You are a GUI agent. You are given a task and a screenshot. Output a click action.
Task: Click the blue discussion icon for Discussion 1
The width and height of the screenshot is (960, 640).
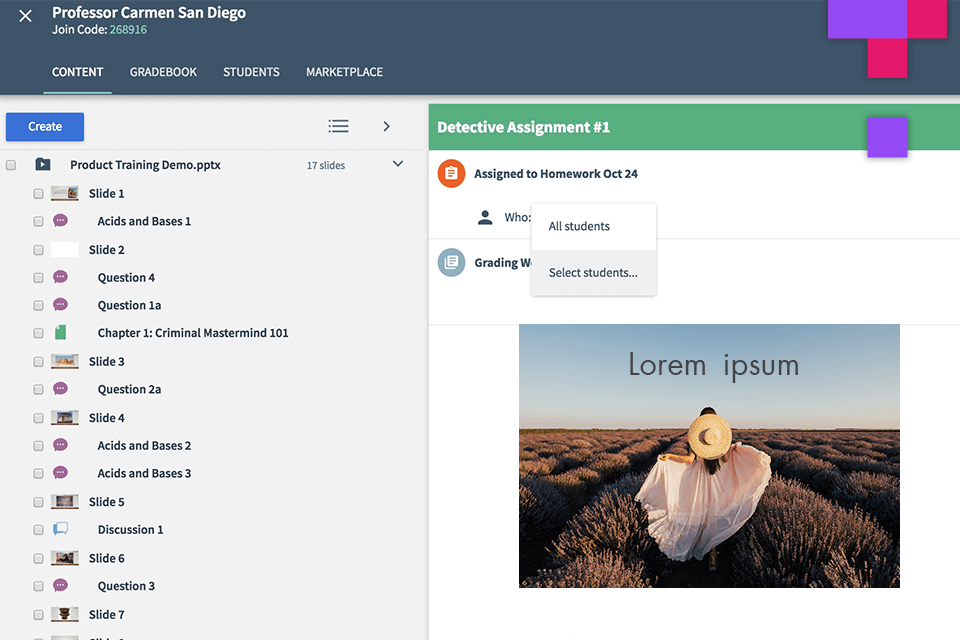click(60, 529)
